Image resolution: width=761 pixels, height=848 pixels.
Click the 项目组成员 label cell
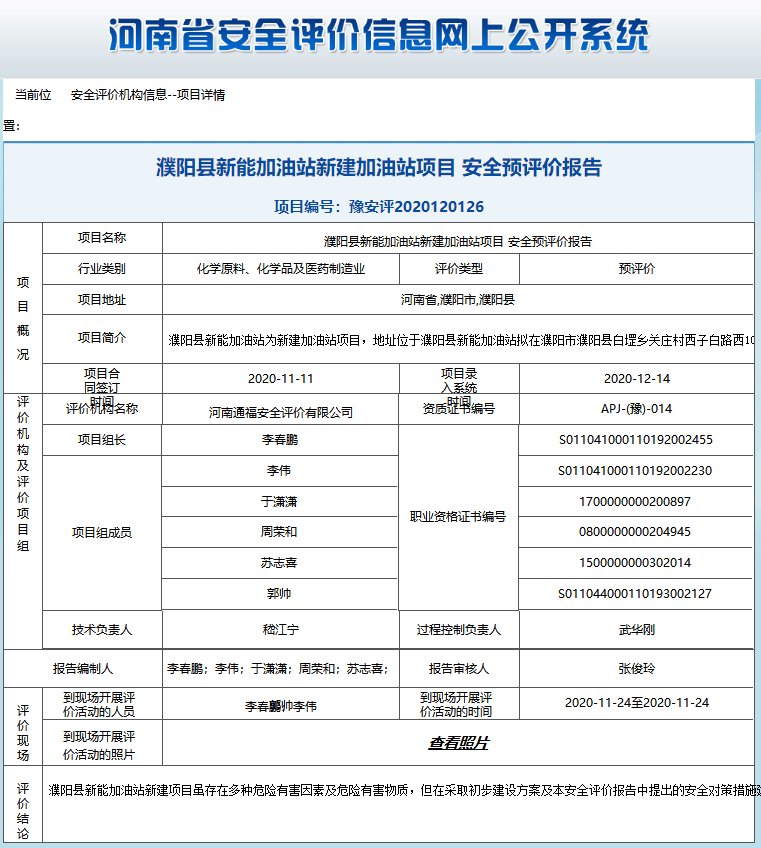coord(102,533)
